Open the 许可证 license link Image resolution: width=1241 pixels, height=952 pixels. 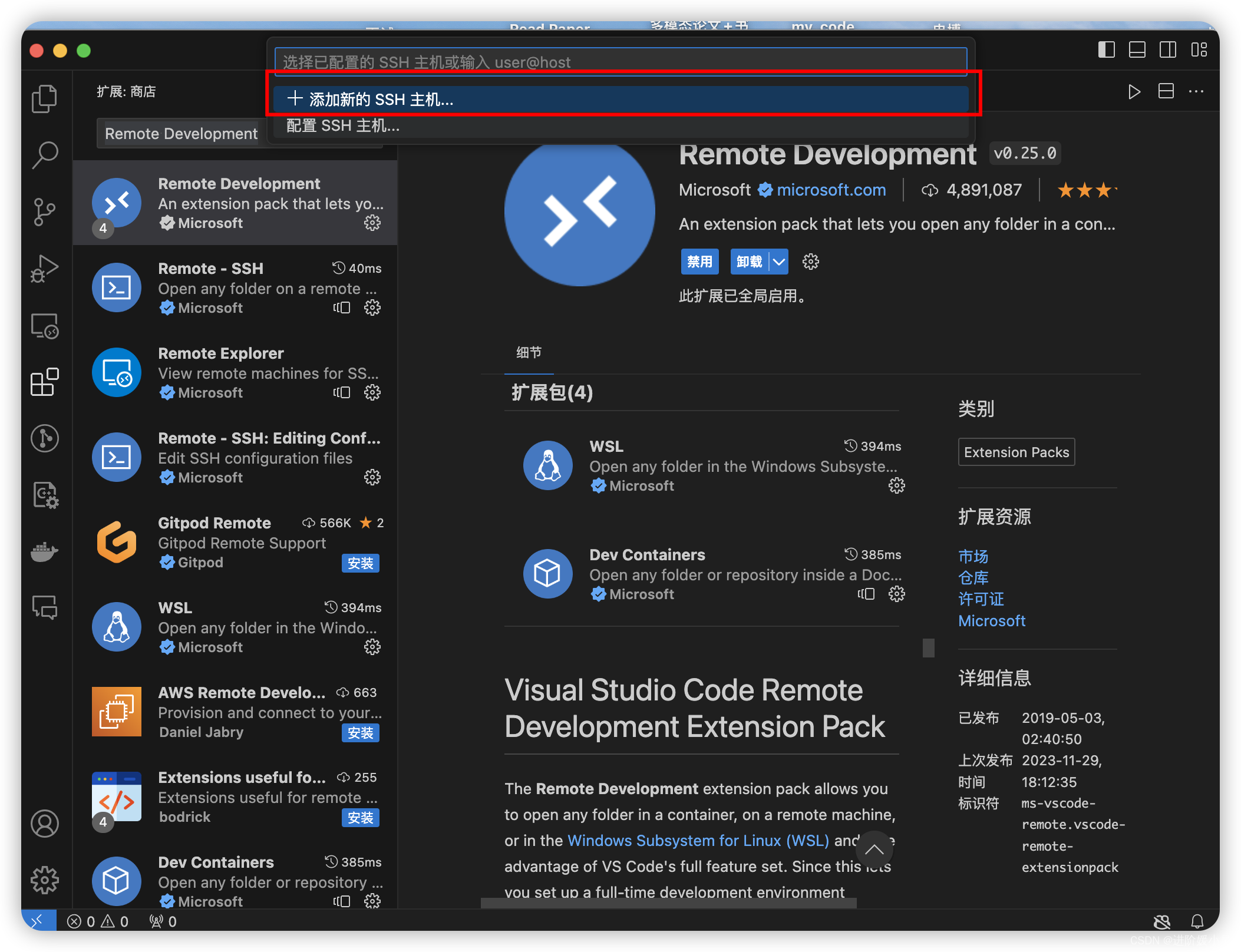[x=981, y=599]
